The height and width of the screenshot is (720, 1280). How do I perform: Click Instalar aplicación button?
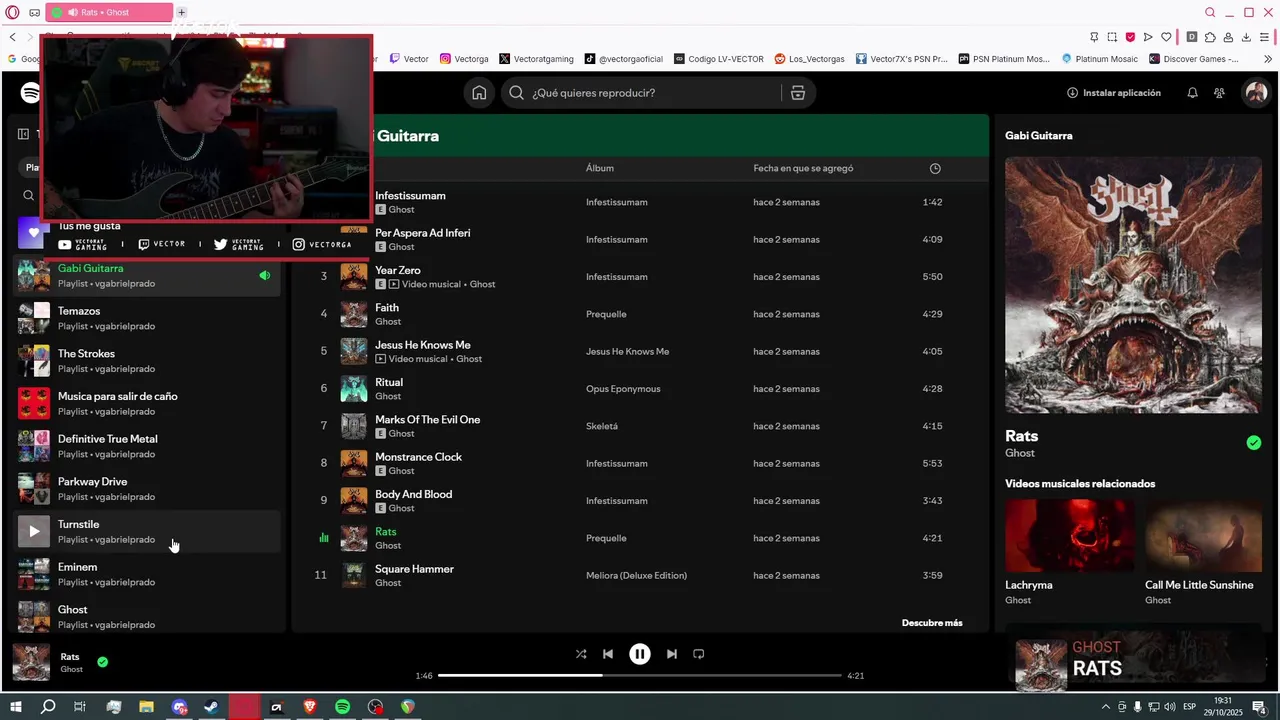[x=1114, y=93]
